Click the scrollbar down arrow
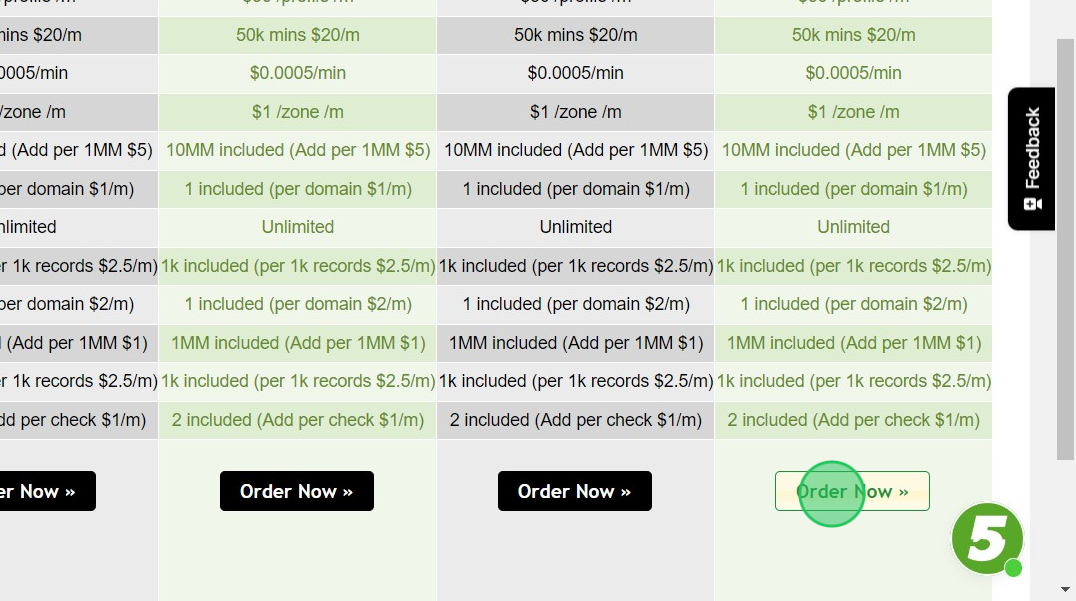The width and height of the screenshot is (1076, 601). pyautogui.click(x=1065, y=589)
